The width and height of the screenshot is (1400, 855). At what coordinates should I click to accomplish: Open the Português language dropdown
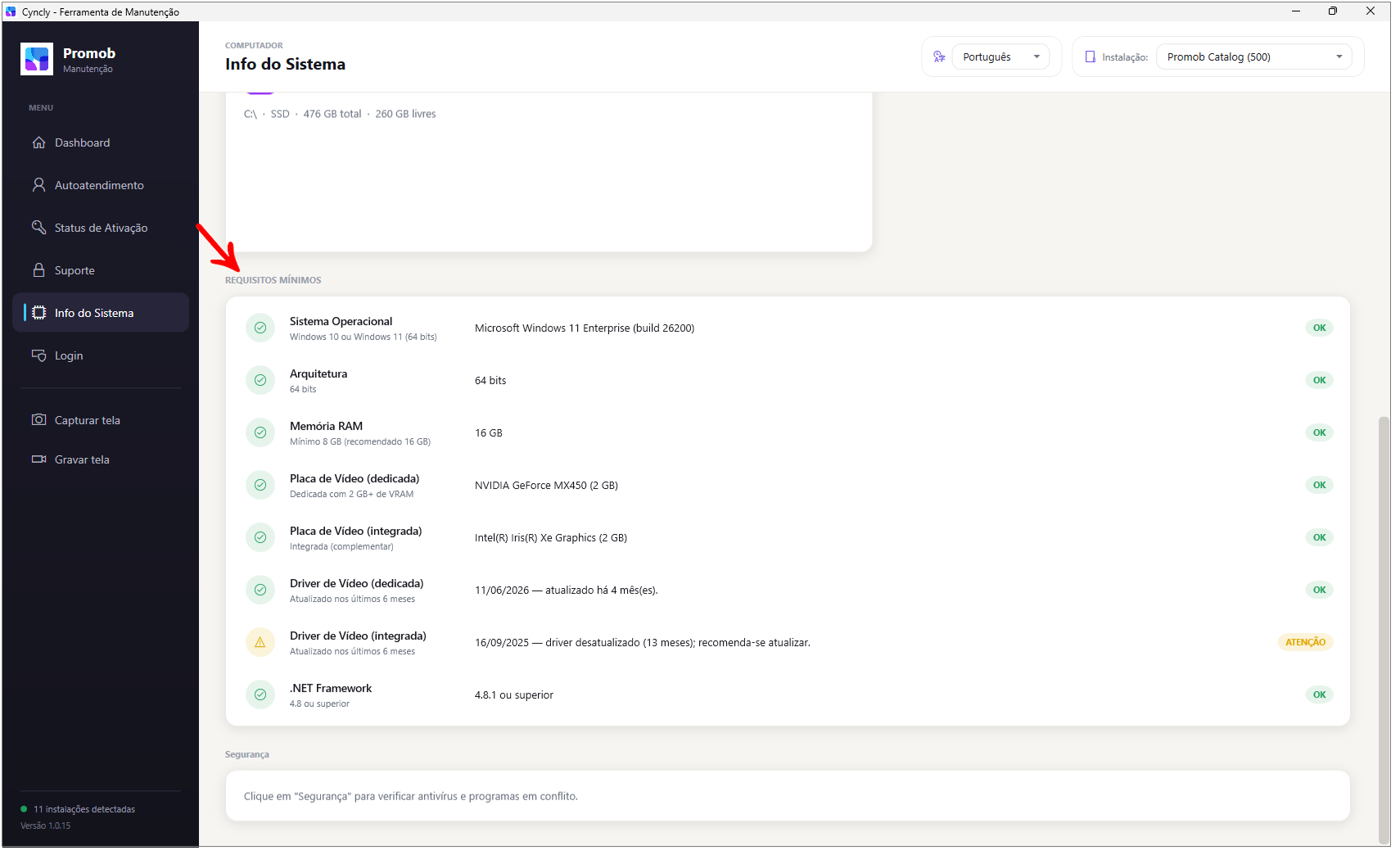tap(1000, 57)
